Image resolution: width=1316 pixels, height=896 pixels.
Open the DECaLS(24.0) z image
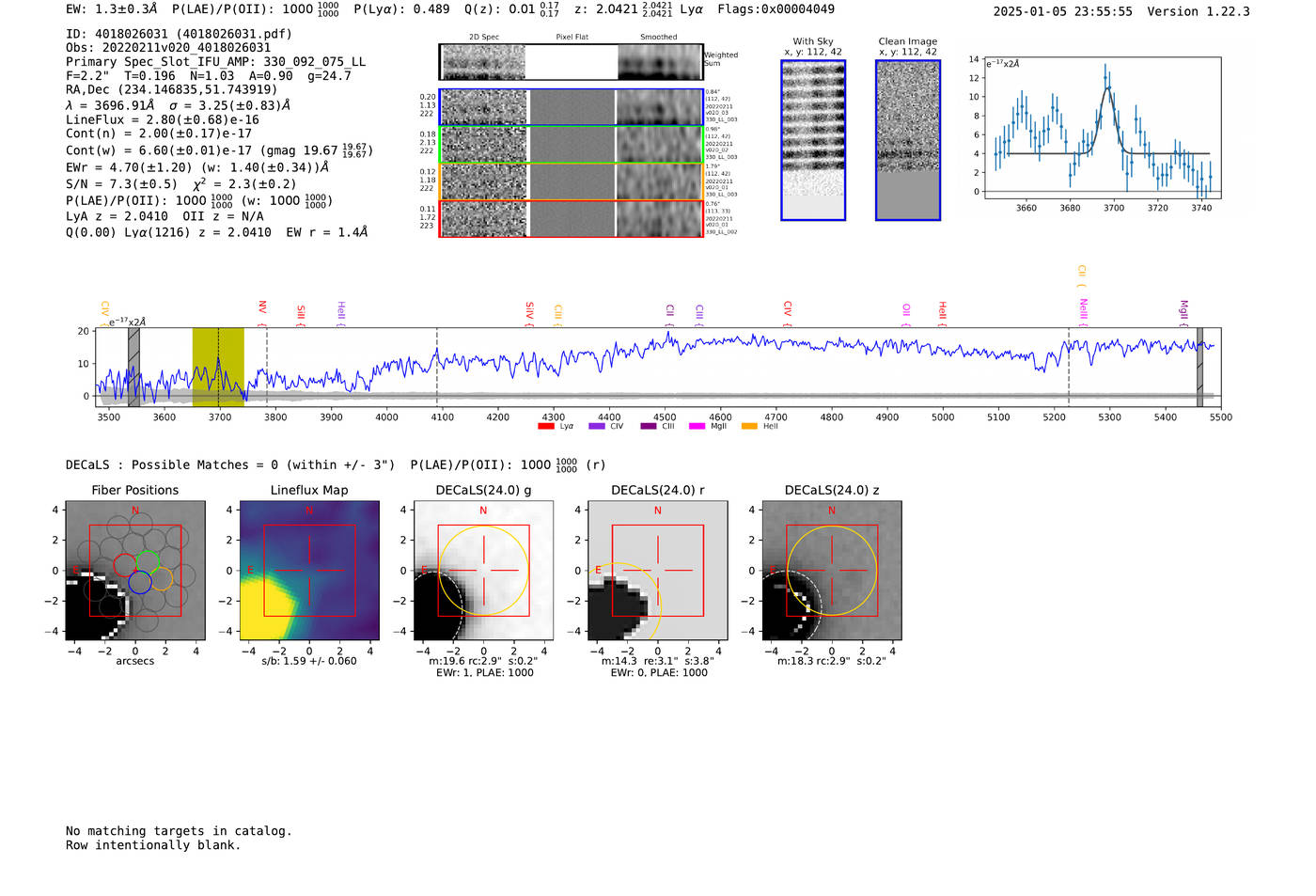832,571
